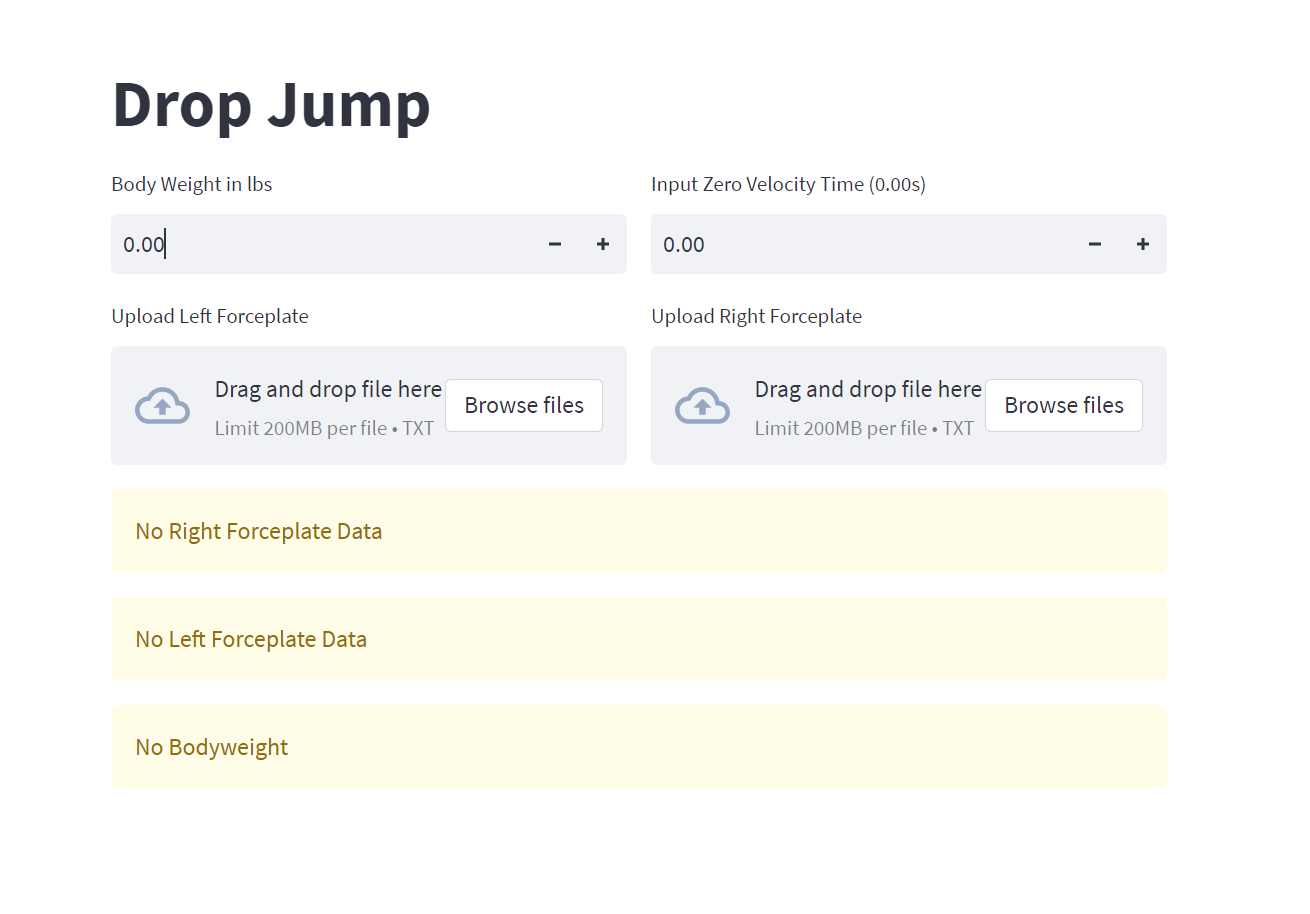Click the cloud upload icon for Right Forceplate
Viewport: 1310px width, 914px height.
point(702,406)
